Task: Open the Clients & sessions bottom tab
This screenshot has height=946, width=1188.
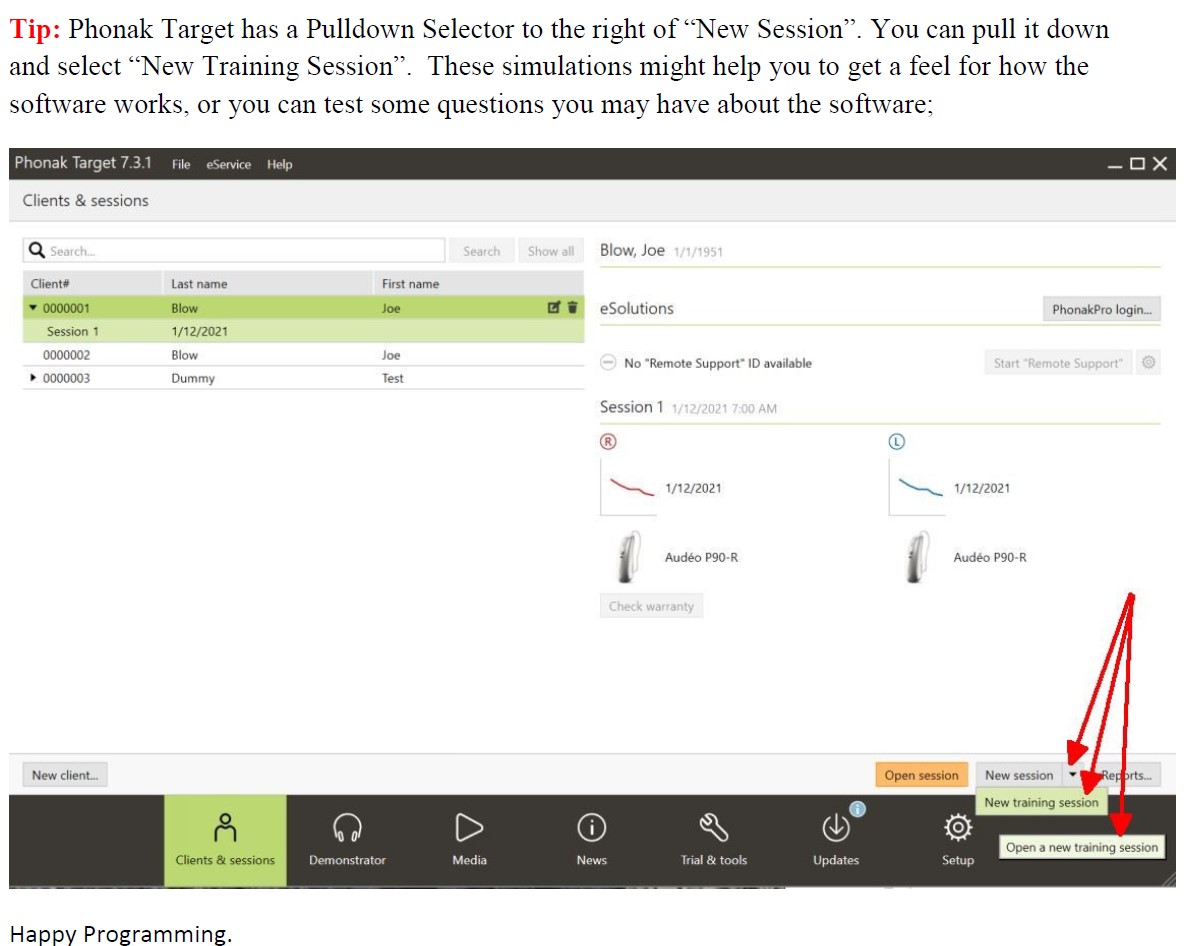Action: 225,840
